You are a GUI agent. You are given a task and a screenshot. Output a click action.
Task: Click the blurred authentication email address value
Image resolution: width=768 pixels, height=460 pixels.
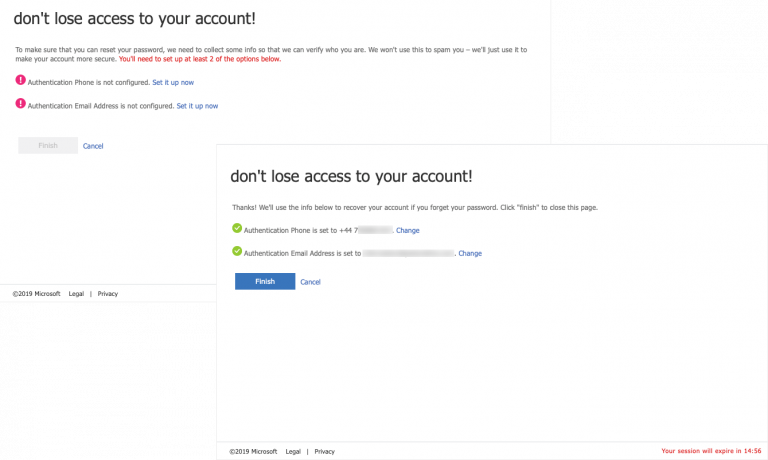pyautogui.click(x=408, y=253)
